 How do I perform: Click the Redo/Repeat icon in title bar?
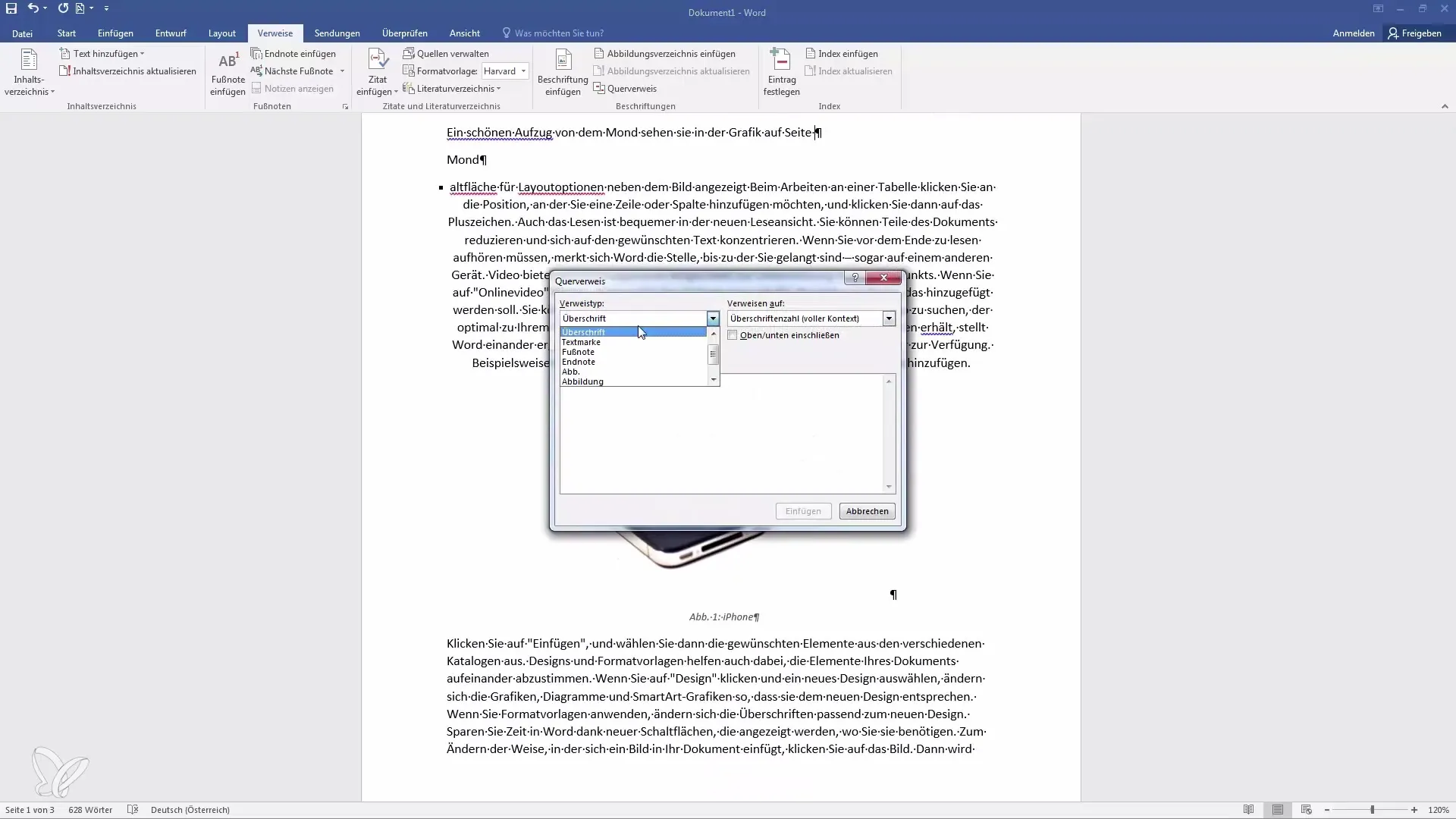63,8
